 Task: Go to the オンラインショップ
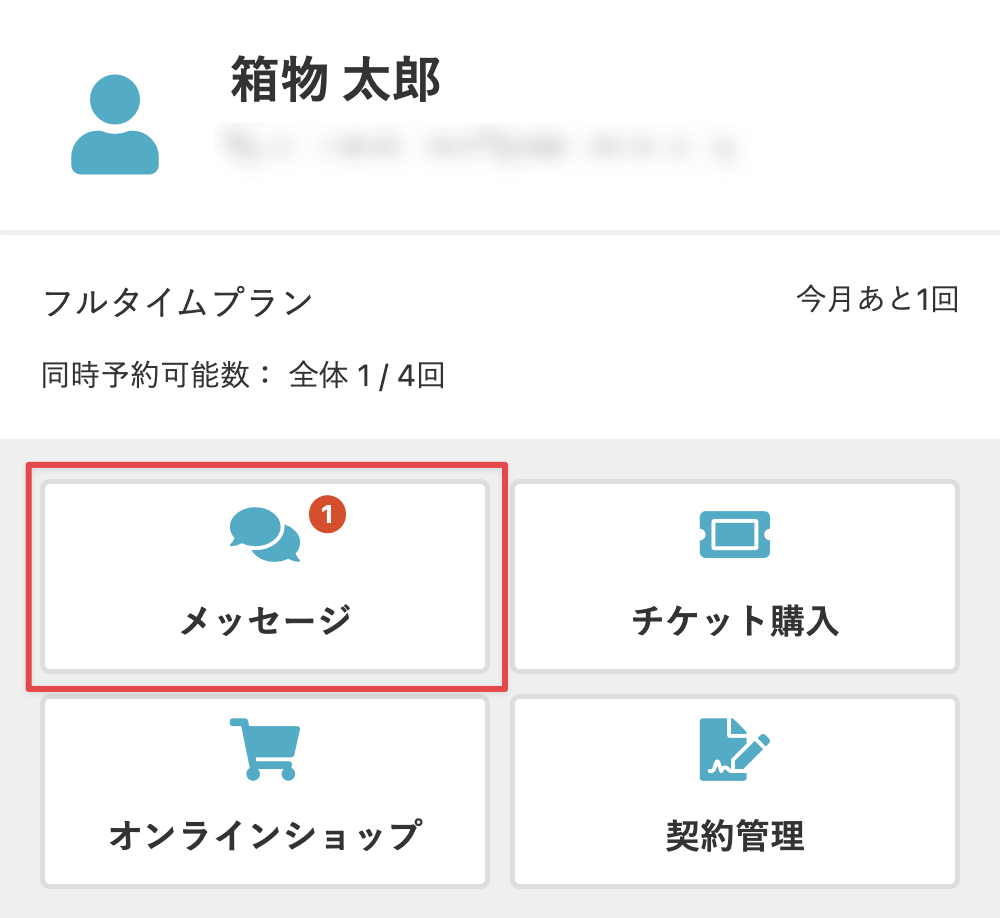point(265,791)
